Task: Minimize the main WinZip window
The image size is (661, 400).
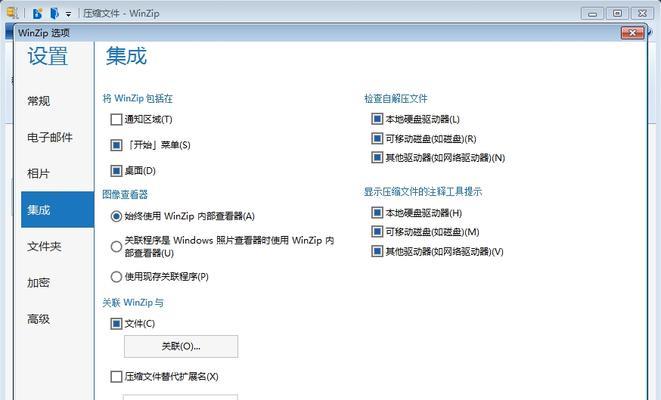Action: (x=592, y=13)
